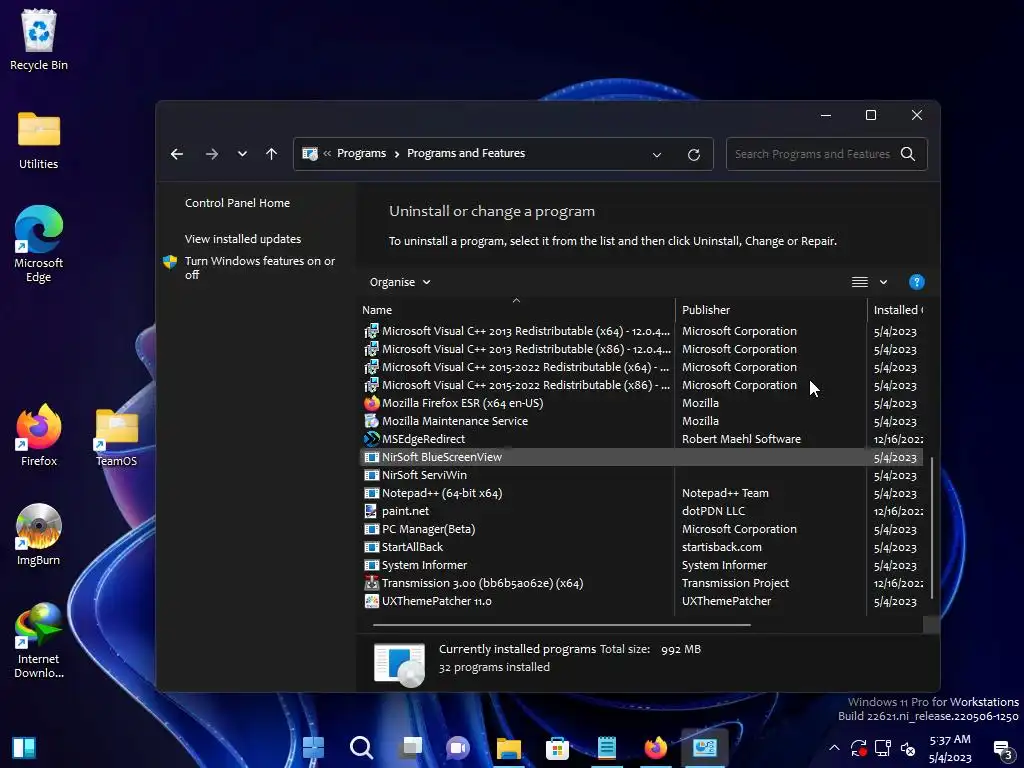Viewport: 1024px width, 768px height.
Task: Select StartAllBack in the list
Action: click(412, 547)
